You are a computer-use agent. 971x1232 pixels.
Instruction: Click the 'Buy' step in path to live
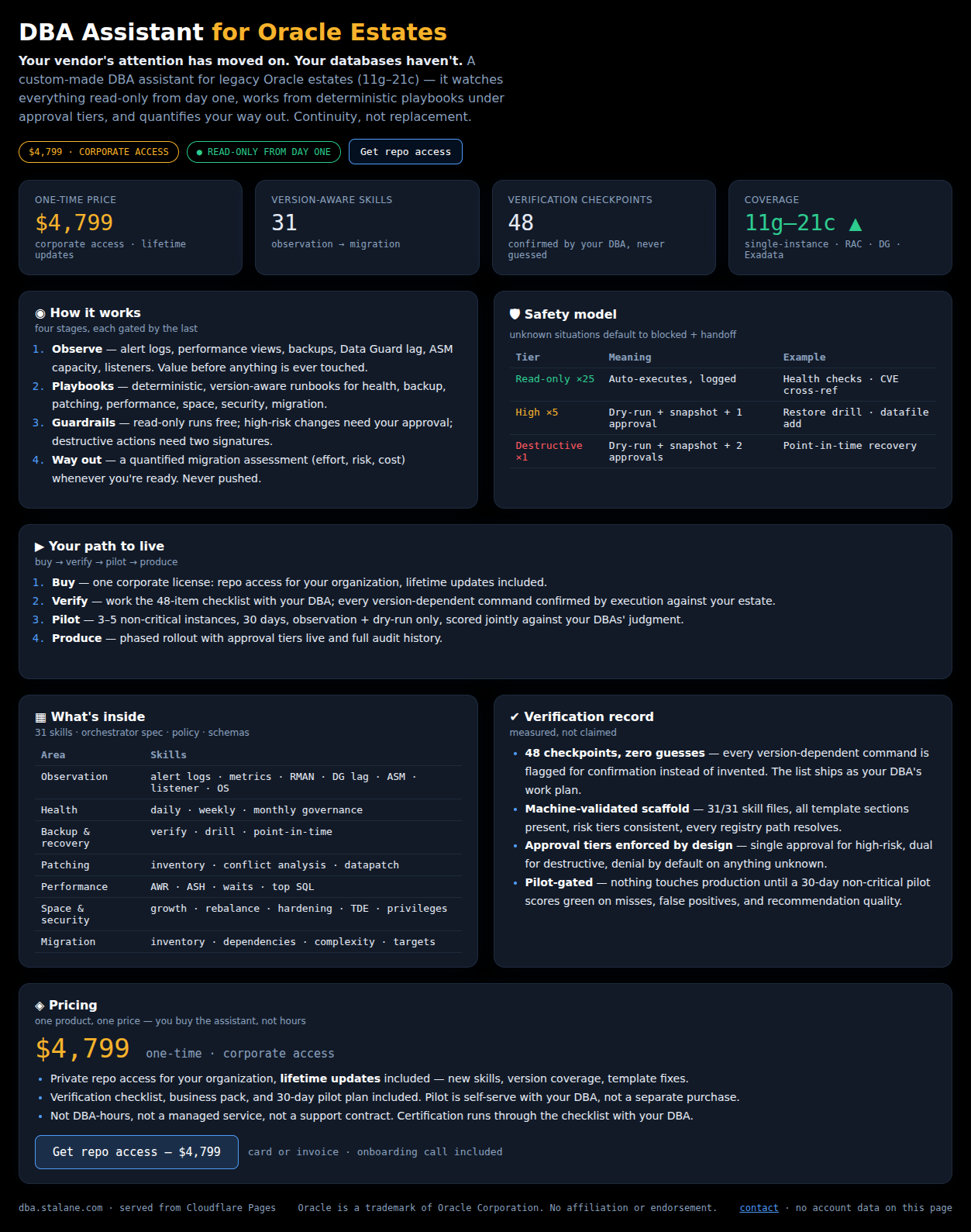(64, 582)
